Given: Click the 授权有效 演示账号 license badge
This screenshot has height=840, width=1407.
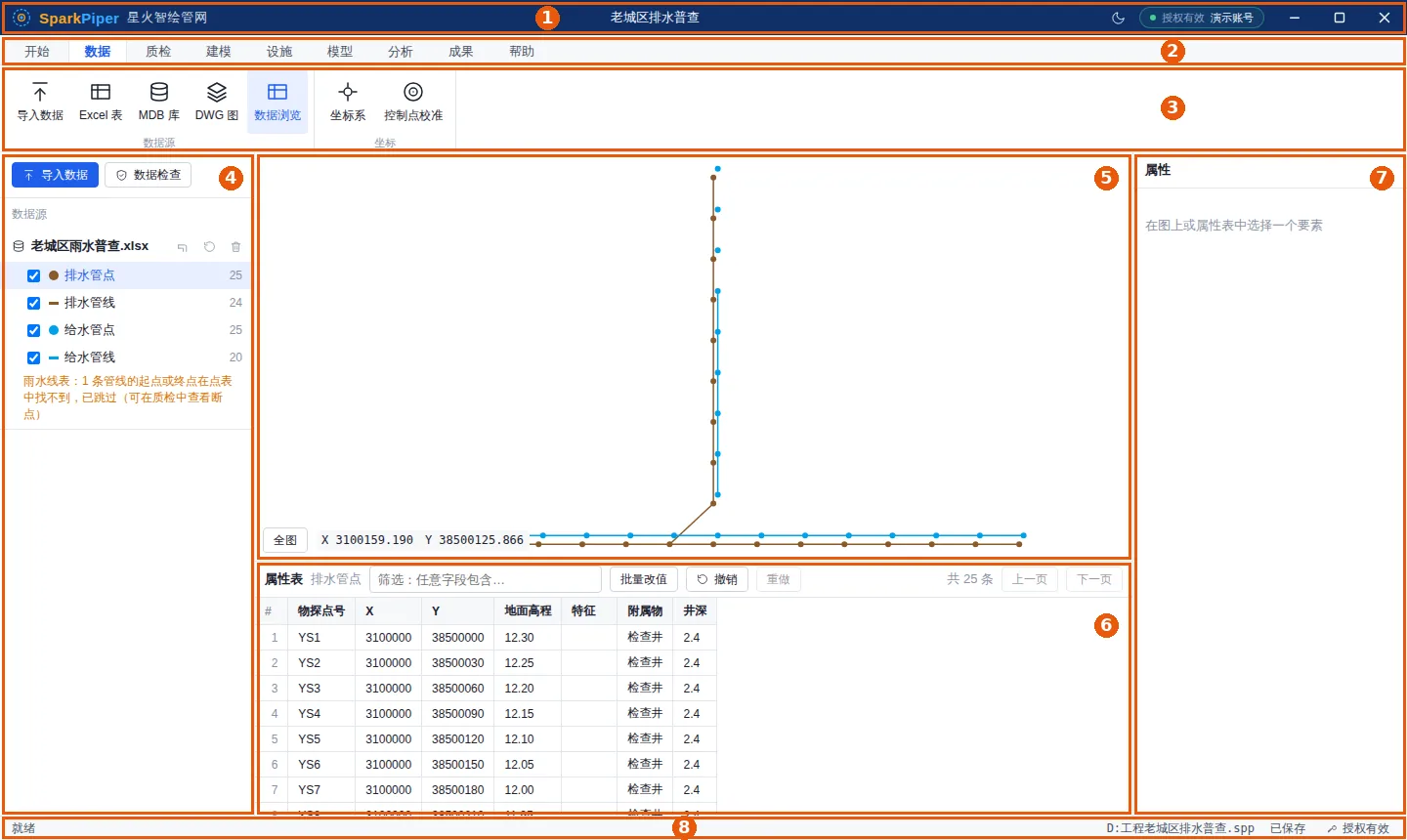Looking at the screenshot, I should pyautogui.click(x=1202, y=18).
